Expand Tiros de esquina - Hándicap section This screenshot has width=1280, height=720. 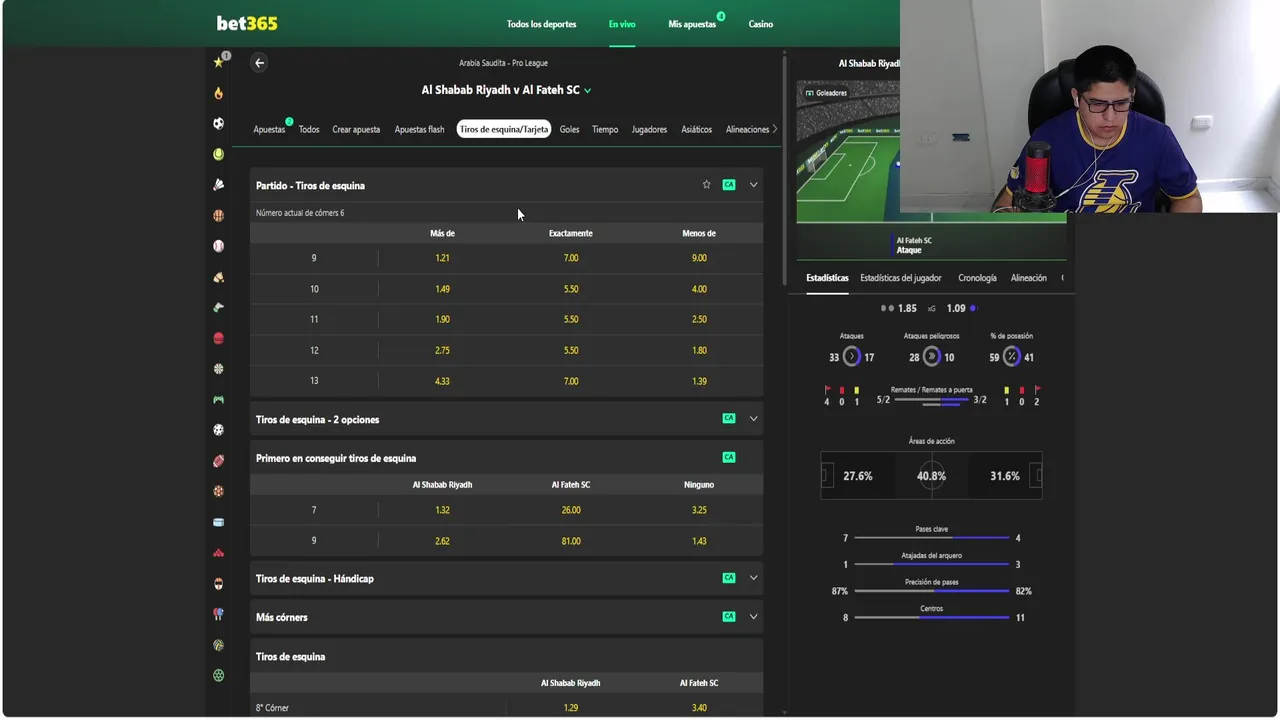(x=754, y=578)
